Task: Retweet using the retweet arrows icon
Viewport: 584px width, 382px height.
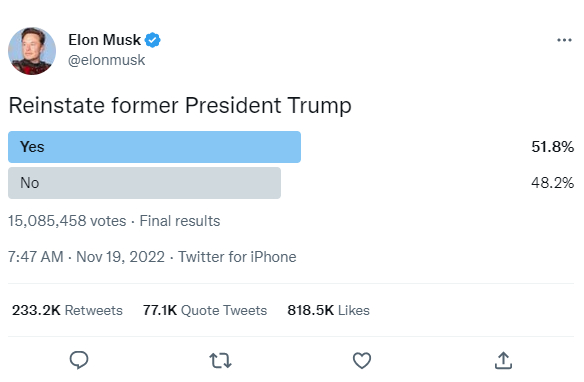Action: click(220, 361)
